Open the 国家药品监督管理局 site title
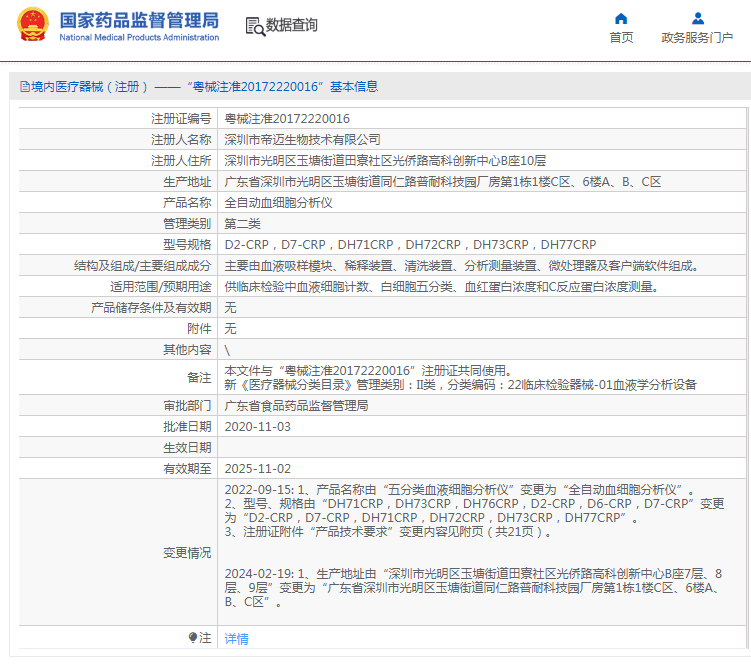Image resolution: width=751 pixels, height=665 pixels. (x=139, y=21)
